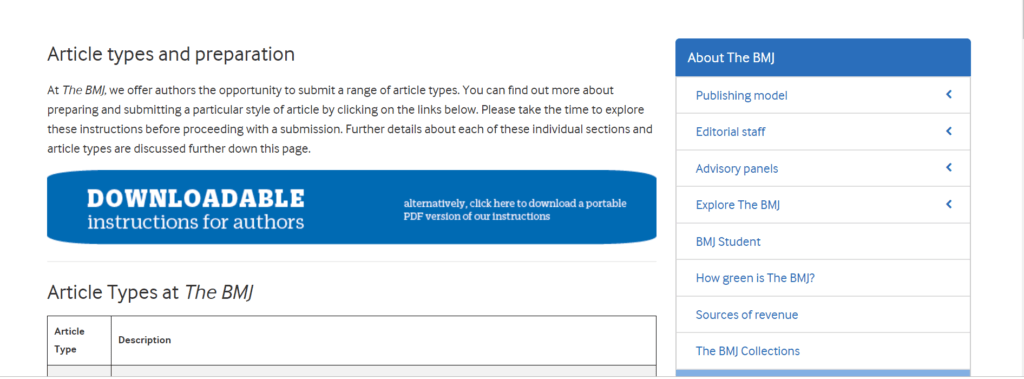
Task: Open the How green is The BMJ? link
Action: (755, 278)
